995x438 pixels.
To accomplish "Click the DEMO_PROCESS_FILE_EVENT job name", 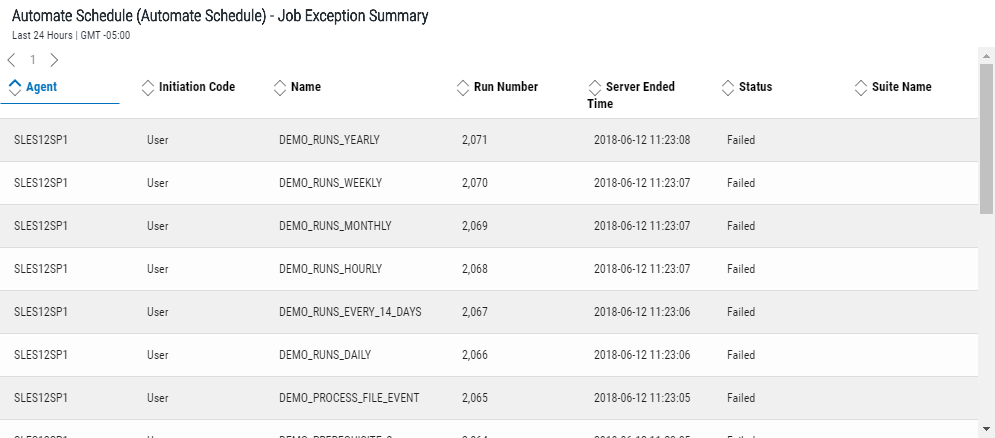I will pyautogui.click(x=349, y=398).
